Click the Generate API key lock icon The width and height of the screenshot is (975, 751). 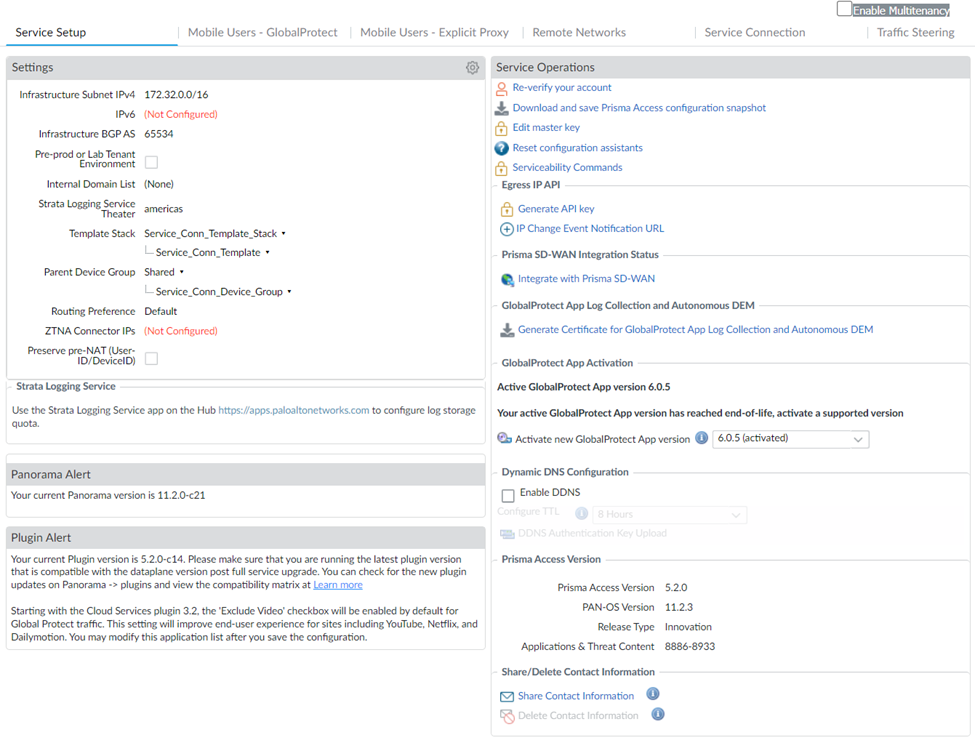point(507,209)
